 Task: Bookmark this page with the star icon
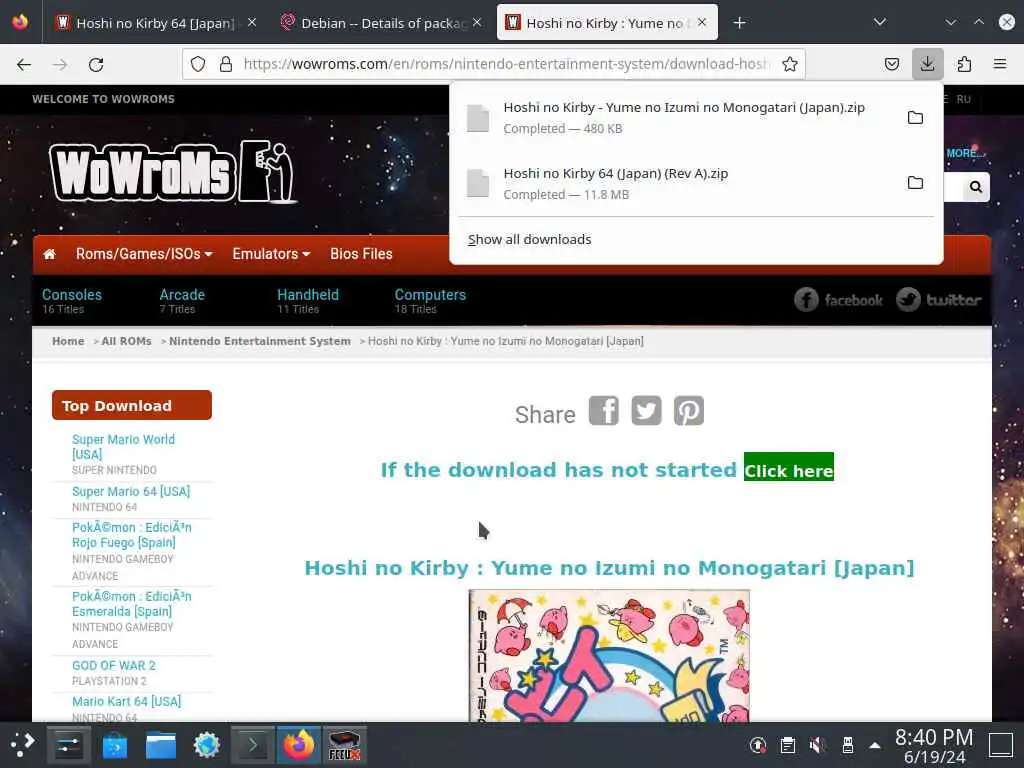coord(790,64)
